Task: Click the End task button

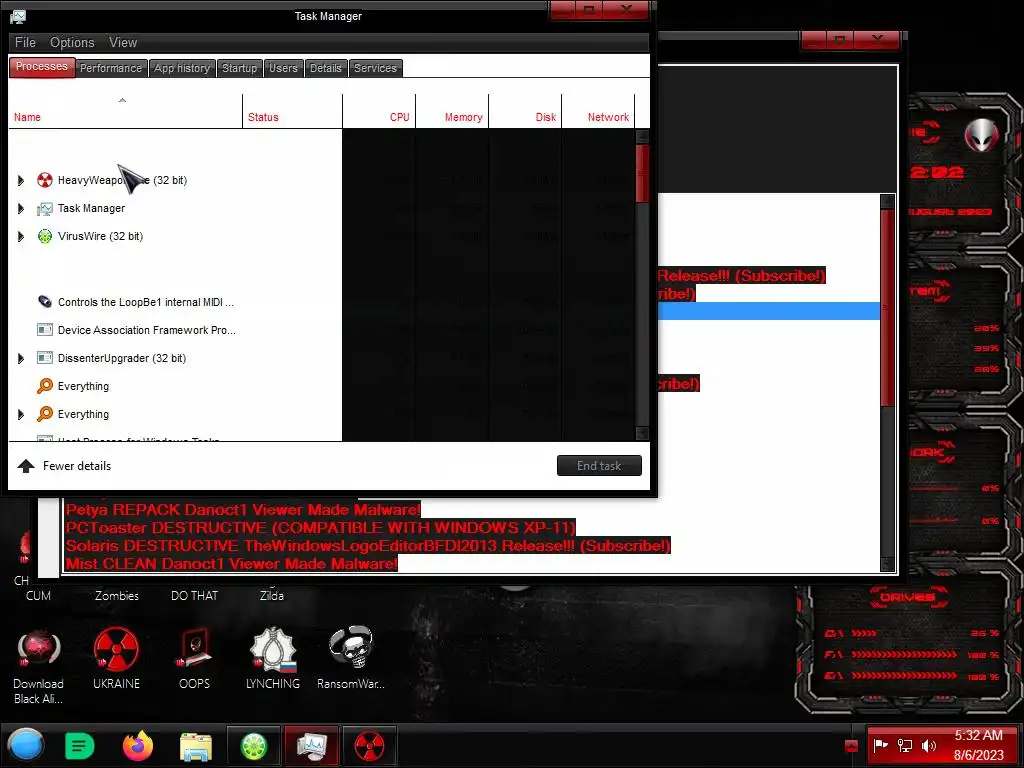Action: [599, 466]
